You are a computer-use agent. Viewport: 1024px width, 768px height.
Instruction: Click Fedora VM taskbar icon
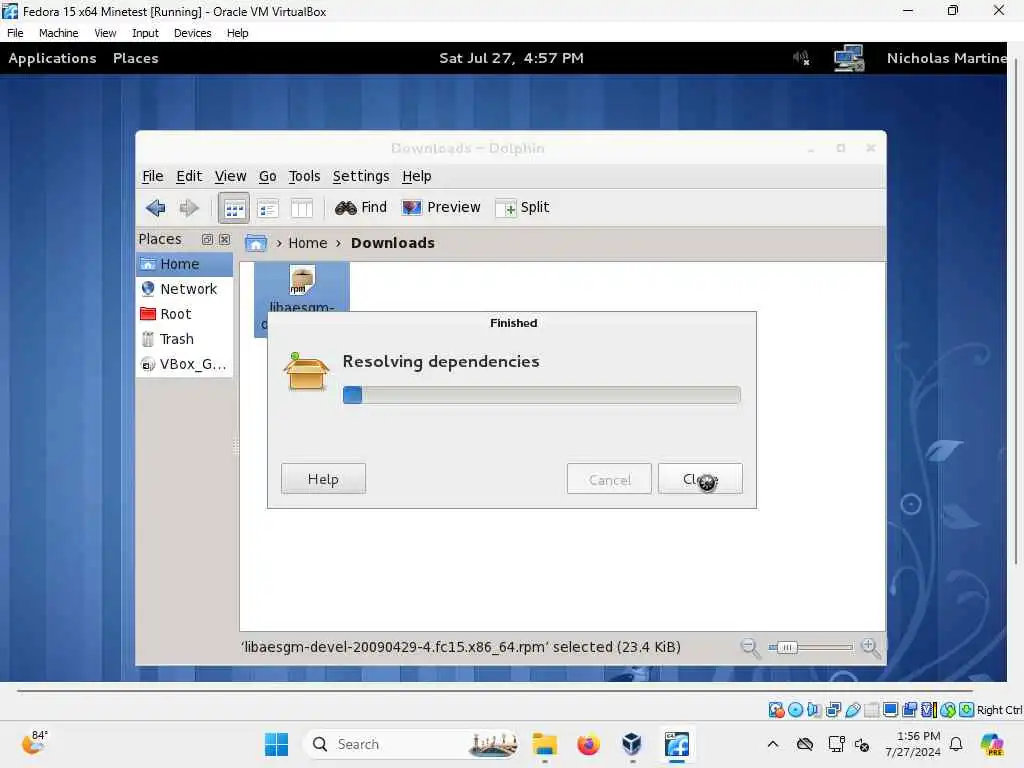[x=677, y=744]
